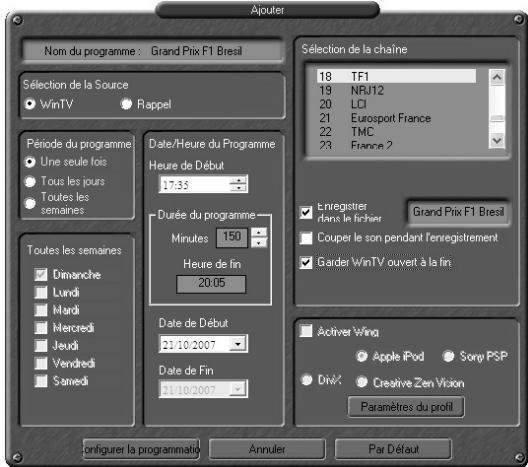Enable 'Couper le son pendant l'enregistrement'
This screenshot has height=467, width=528.
pos(306,238)
